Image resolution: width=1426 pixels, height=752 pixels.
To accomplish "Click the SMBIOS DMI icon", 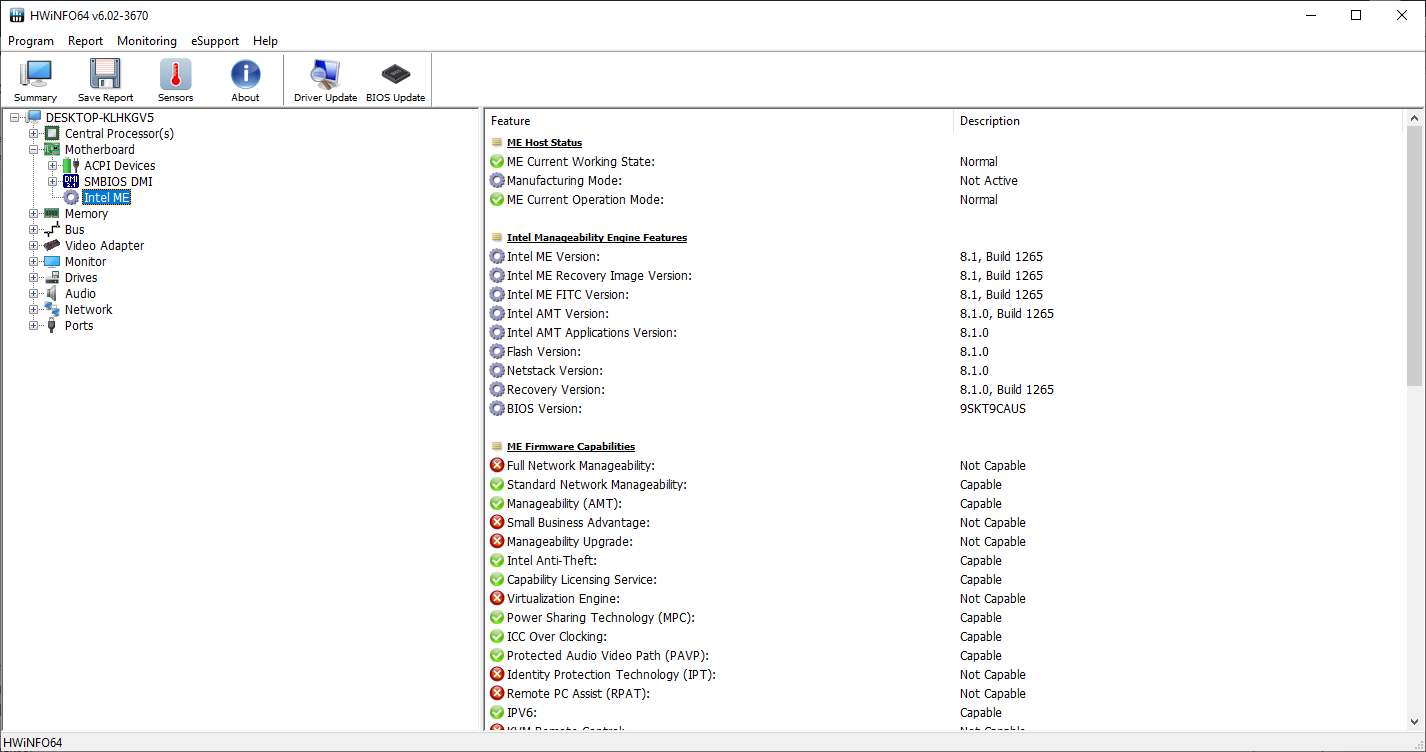I will tap(71, 182).
